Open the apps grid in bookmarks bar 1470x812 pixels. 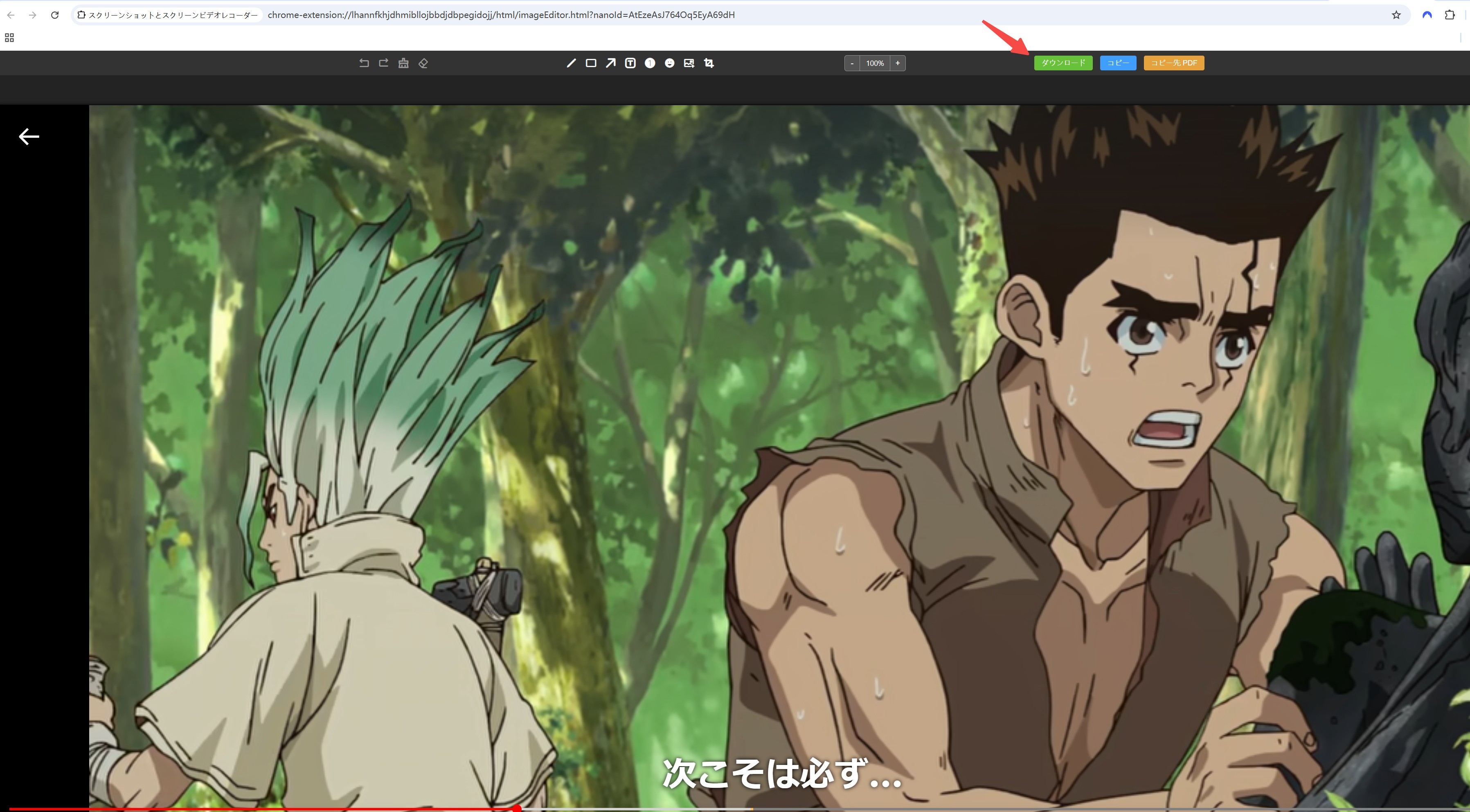coord(9,38)
